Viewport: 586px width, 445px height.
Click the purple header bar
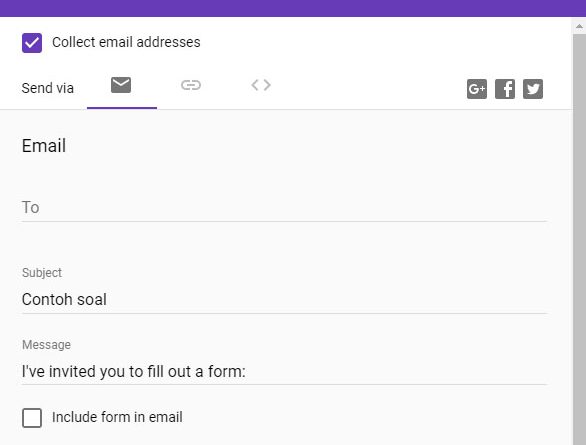pyautogui.click(x=293, y=8)
